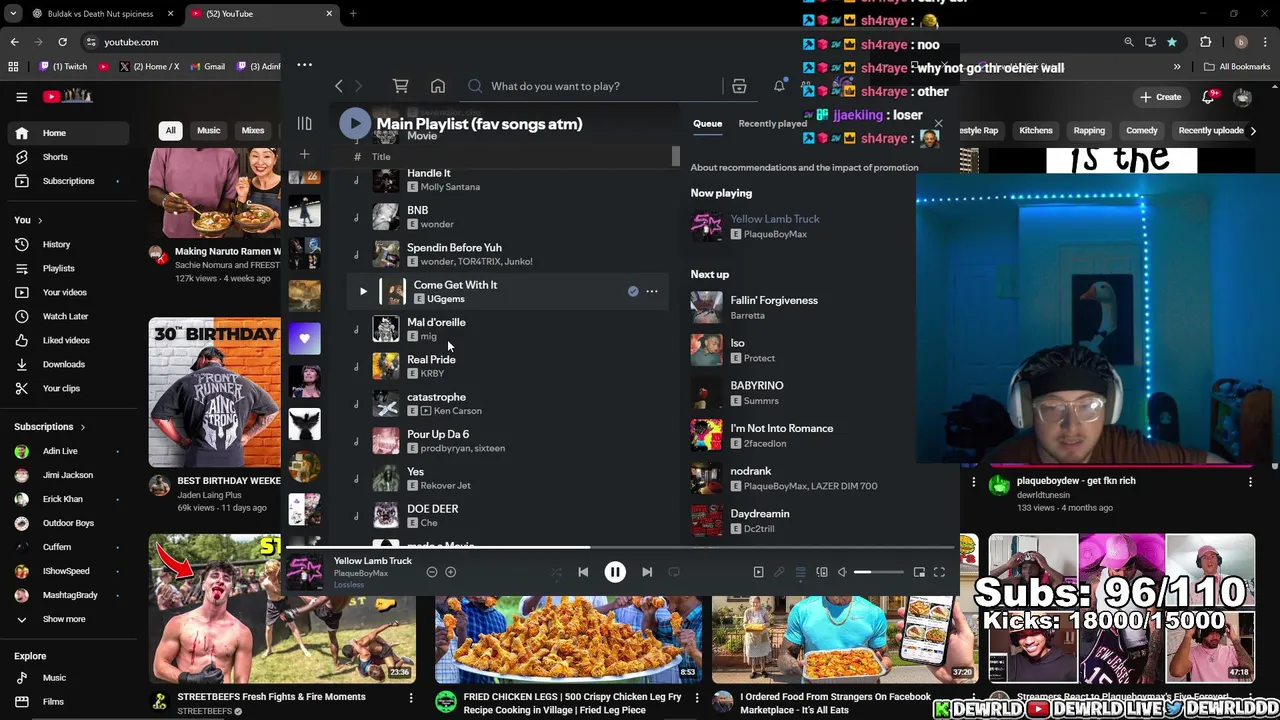Open History in YouTube sidebar
Screen dimensions: 1280x720
pyautogui.click(x=68, y=244)
